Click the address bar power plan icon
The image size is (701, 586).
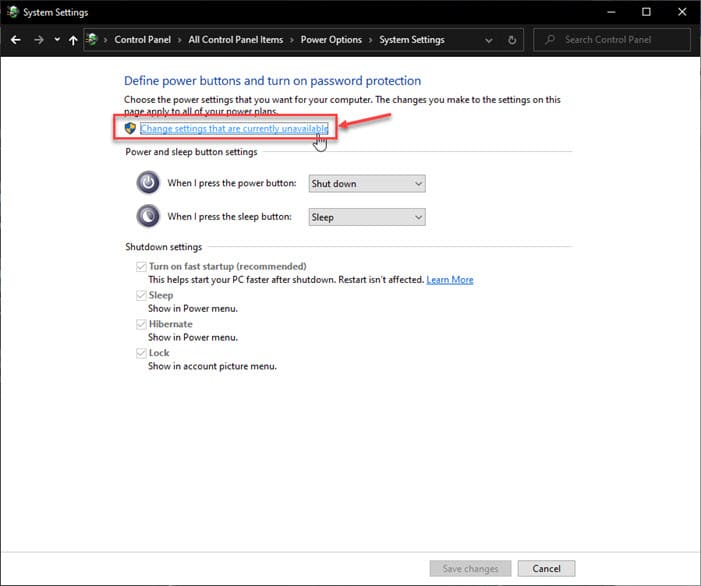pyautogui.click(x=92, y=39)
